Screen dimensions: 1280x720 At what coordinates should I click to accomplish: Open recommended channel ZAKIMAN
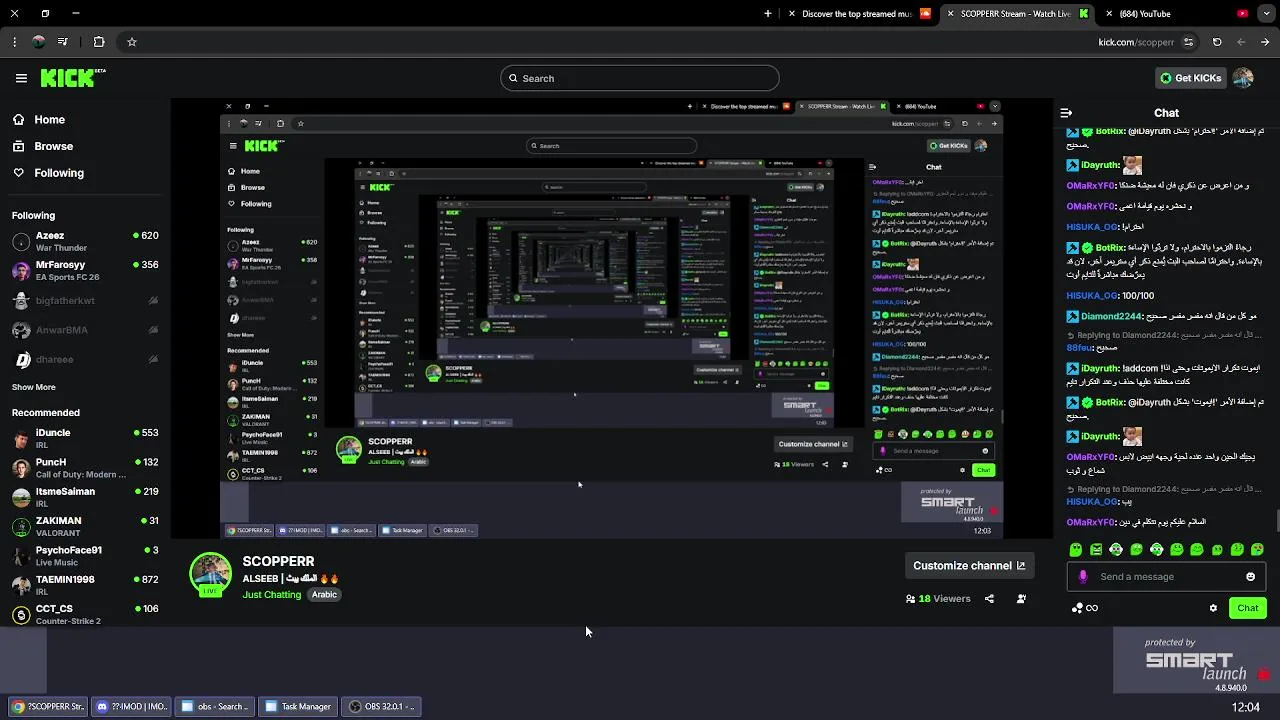(x=85, y=526)
